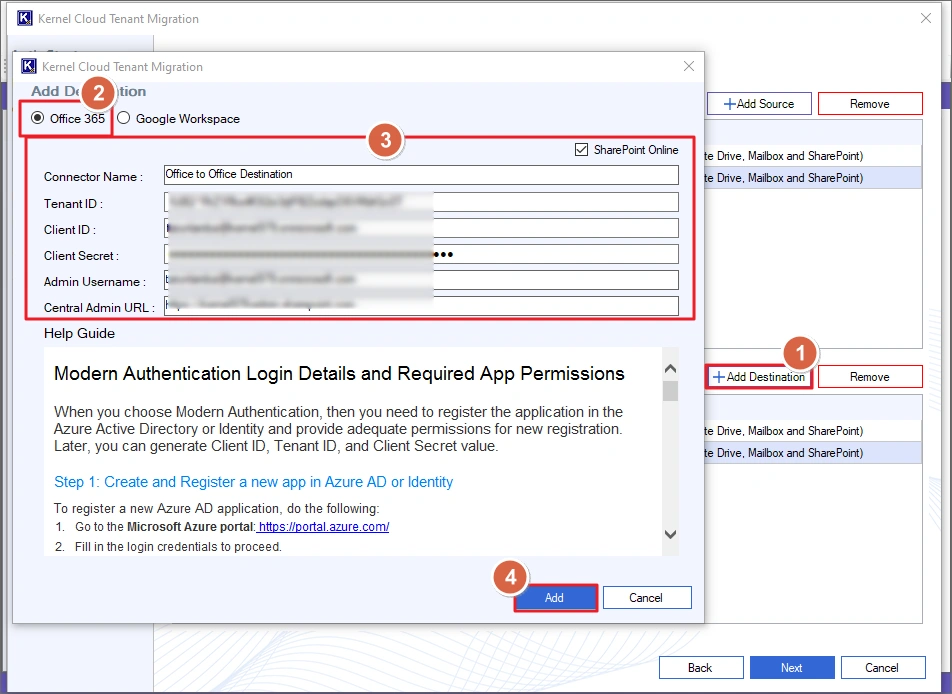The height and width of the screenshot is (694, 952).
Task: Click the Add Destination button
Action: [759, 377]
